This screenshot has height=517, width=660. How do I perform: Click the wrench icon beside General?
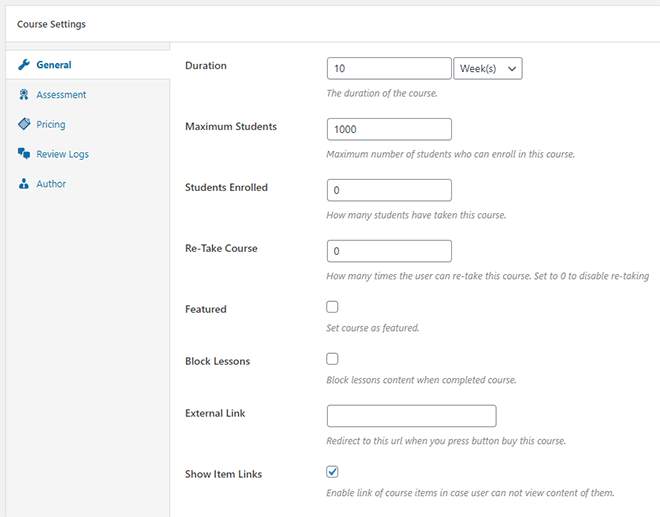[24, 65]
